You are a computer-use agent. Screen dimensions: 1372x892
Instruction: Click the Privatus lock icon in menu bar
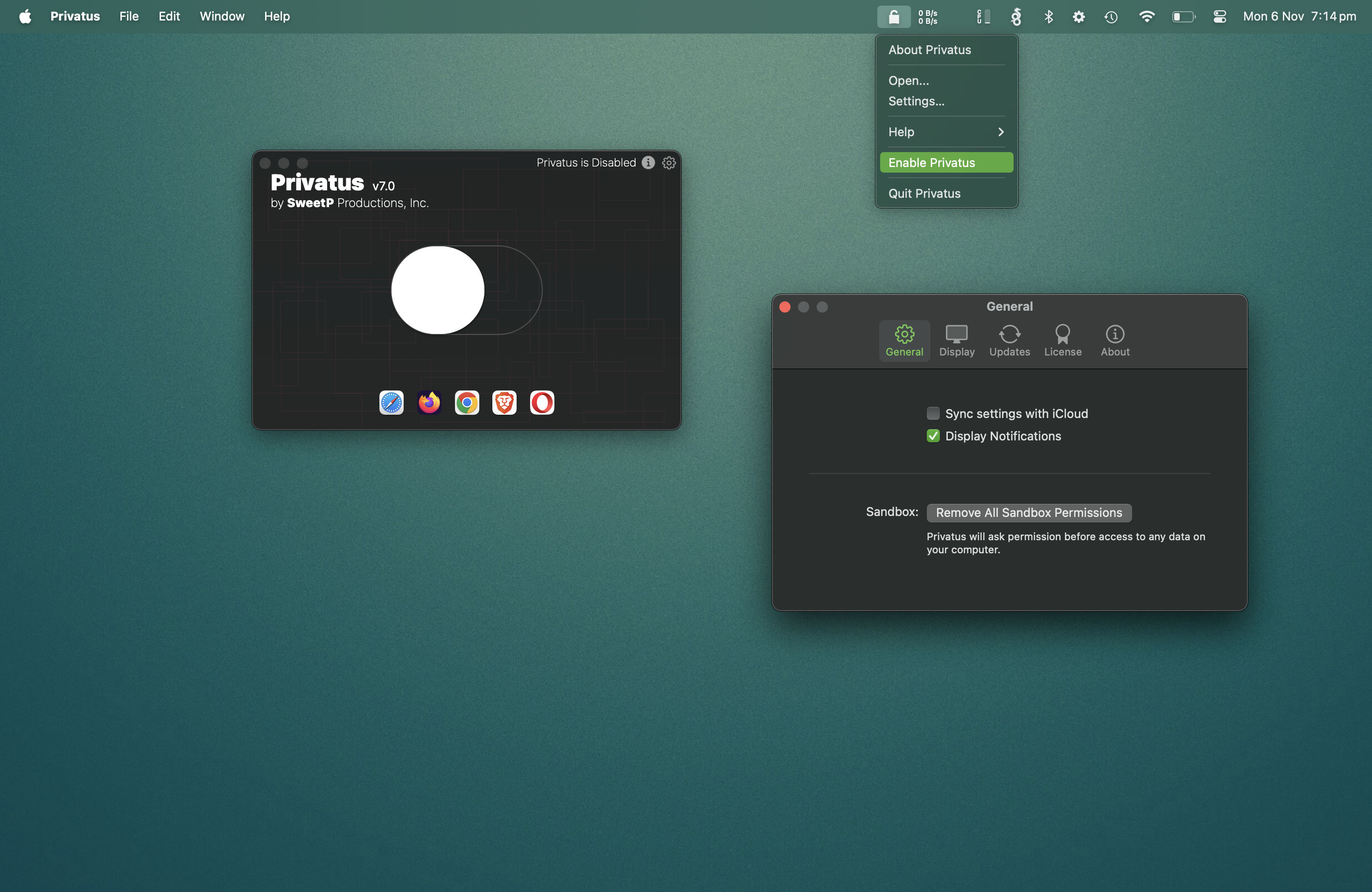894,16
